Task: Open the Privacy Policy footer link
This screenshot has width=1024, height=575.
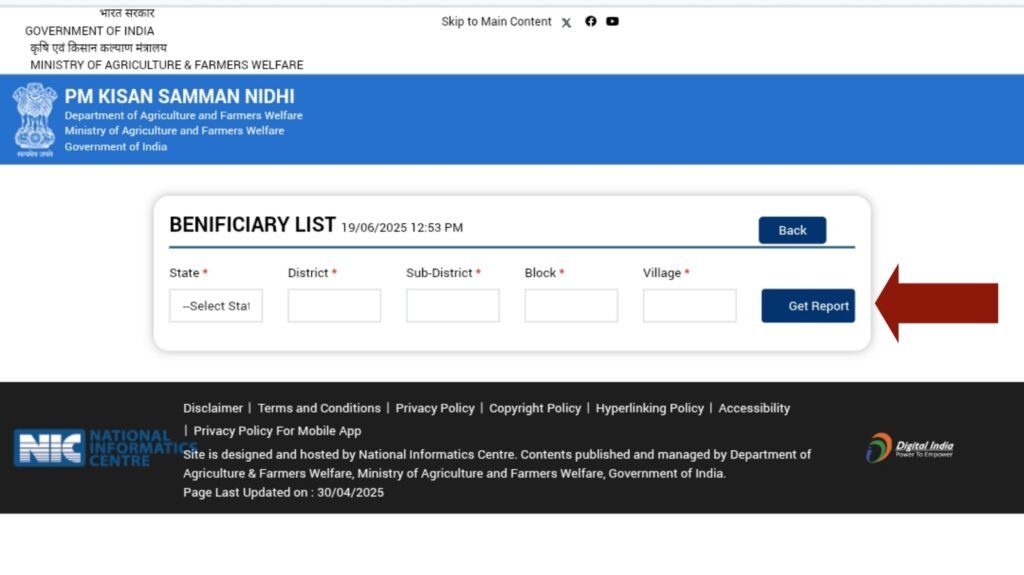Action: click(x=435, y=408)
